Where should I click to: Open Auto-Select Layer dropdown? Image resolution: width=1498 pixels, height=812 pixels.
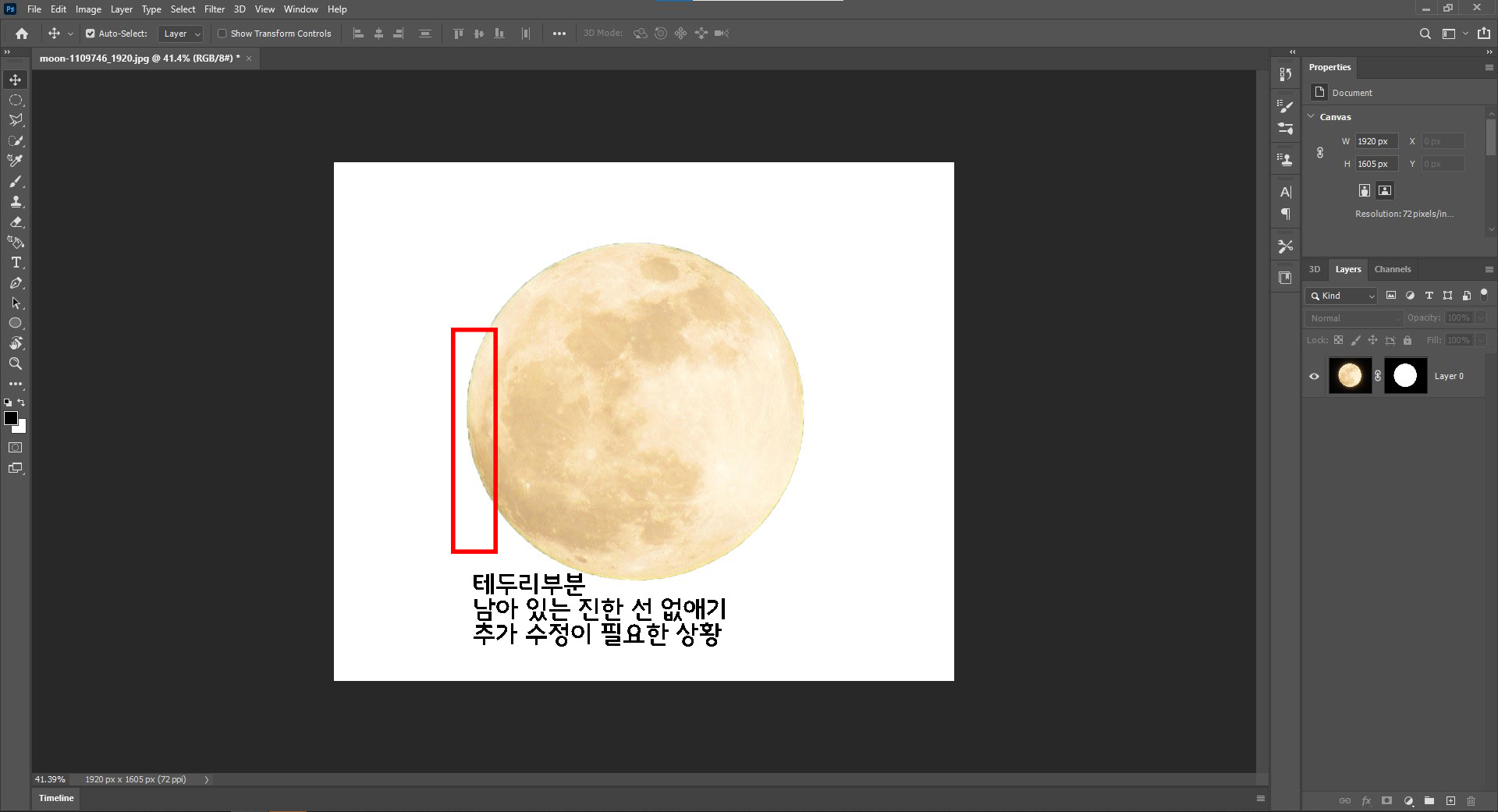(x=180, y=34)
